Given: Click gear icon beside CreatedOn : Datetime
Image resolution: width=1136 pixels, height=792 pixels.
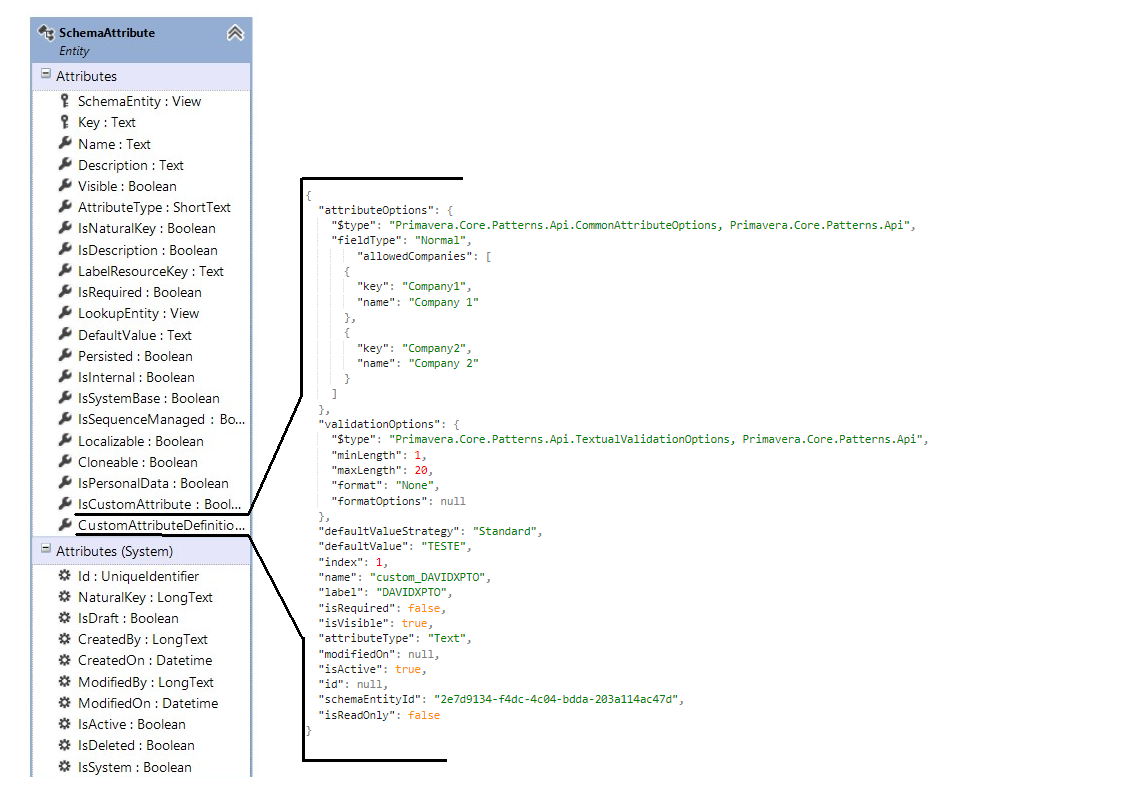Looking at the screenshot, I should (64, 660).
